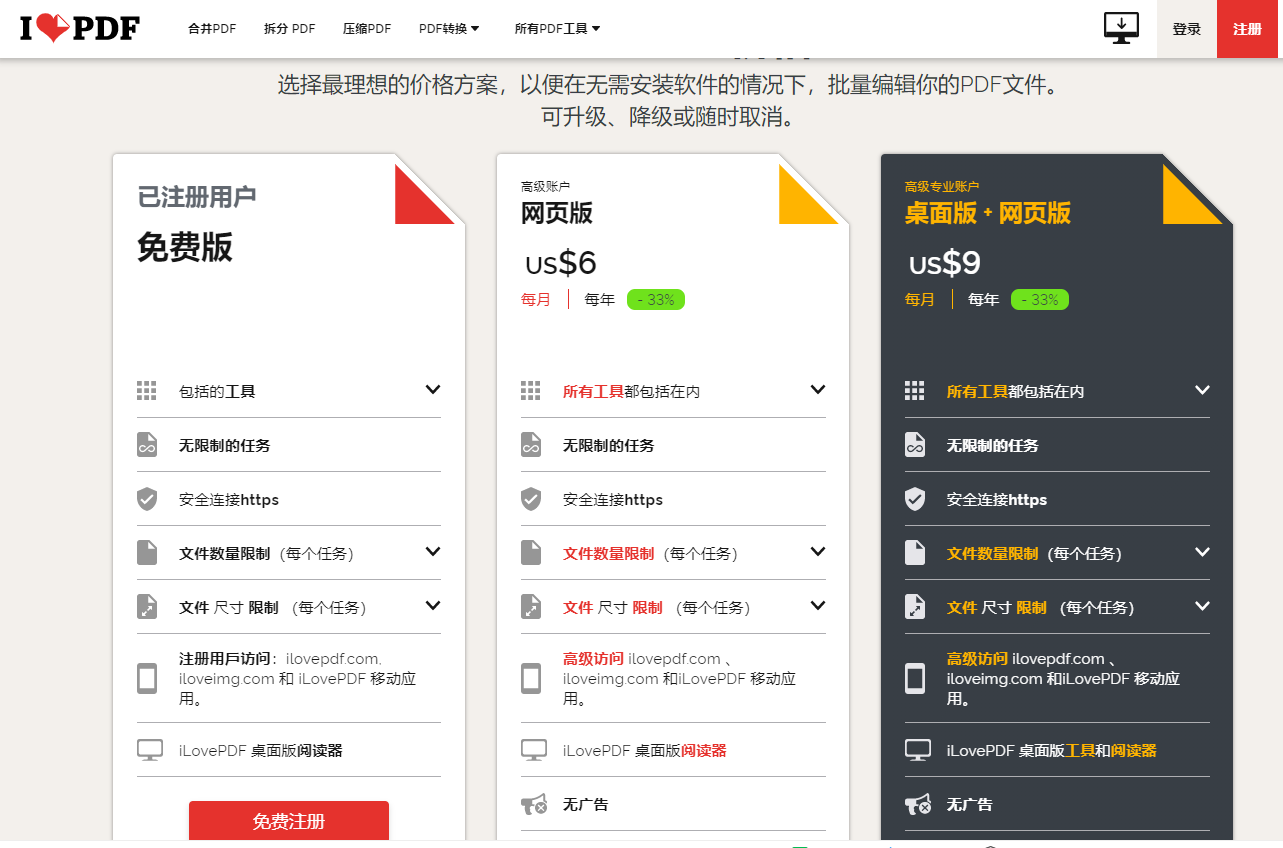The width and height of the screenshot is (1283, 848).
Task: Click phone icon in 网页版 高级访问 row
Action: [x=531, y=678]
